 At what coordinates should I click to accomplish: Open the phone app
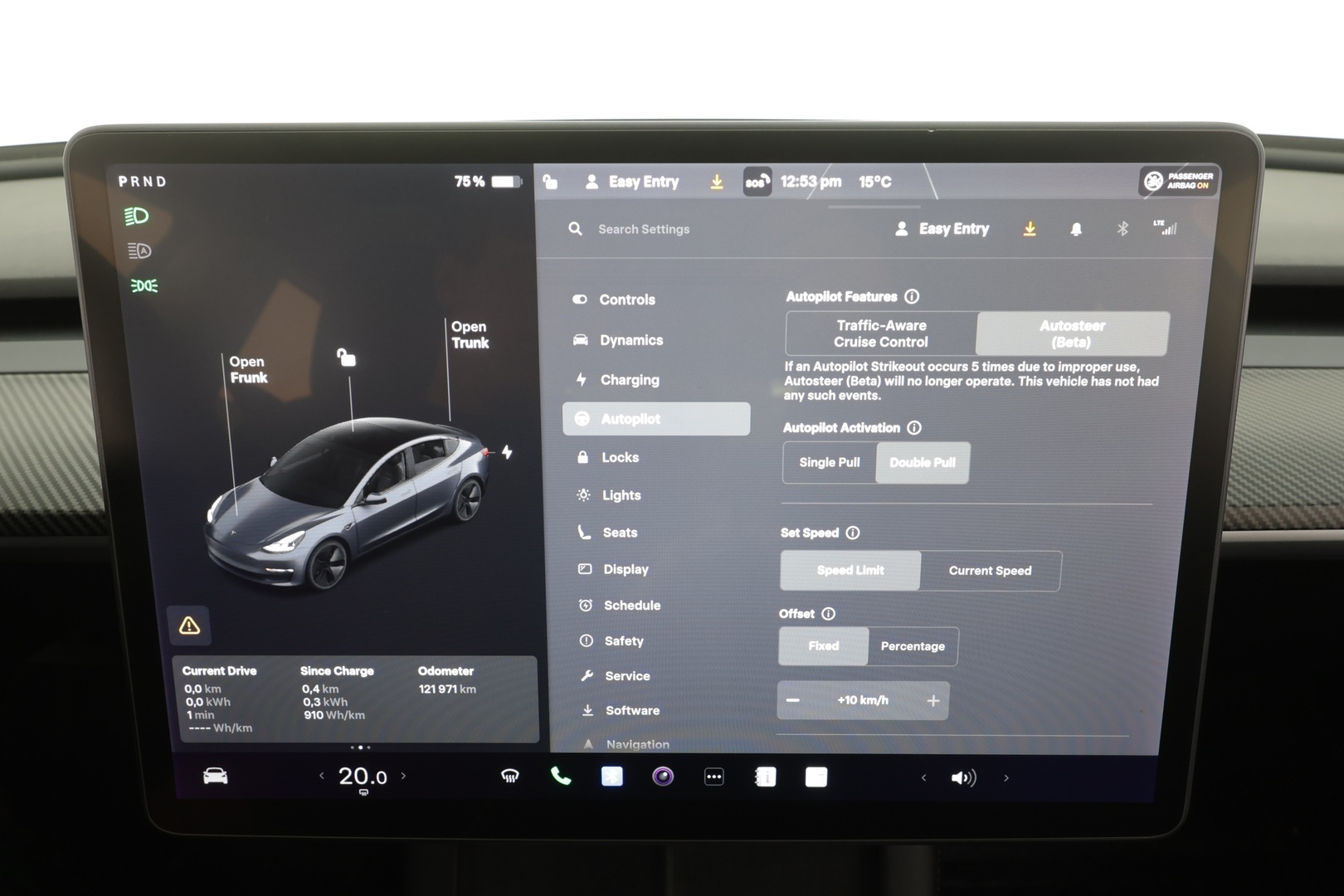[561, 777]
